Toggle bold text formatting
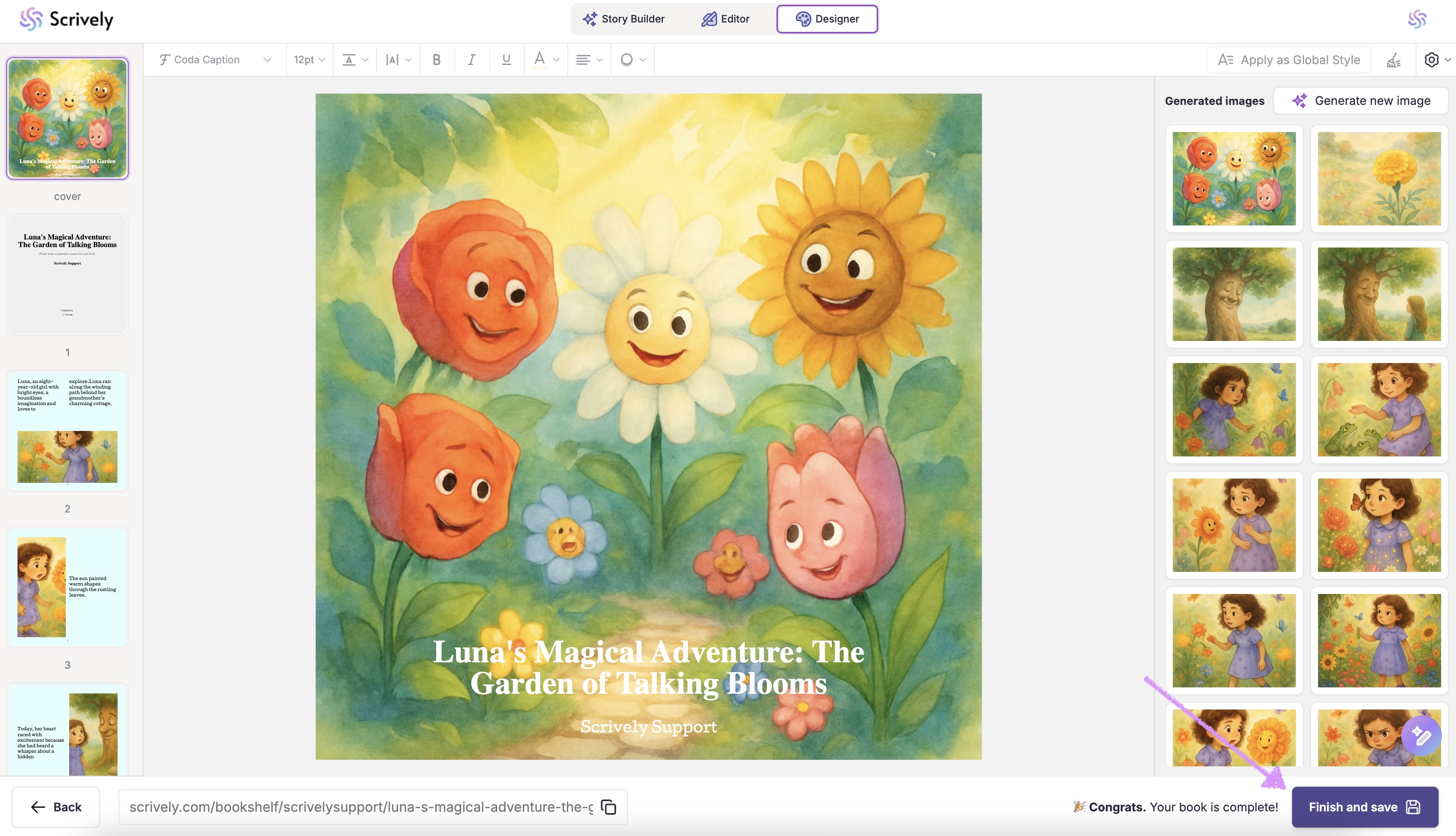1456x836 pixels. [x=437, y=60]
